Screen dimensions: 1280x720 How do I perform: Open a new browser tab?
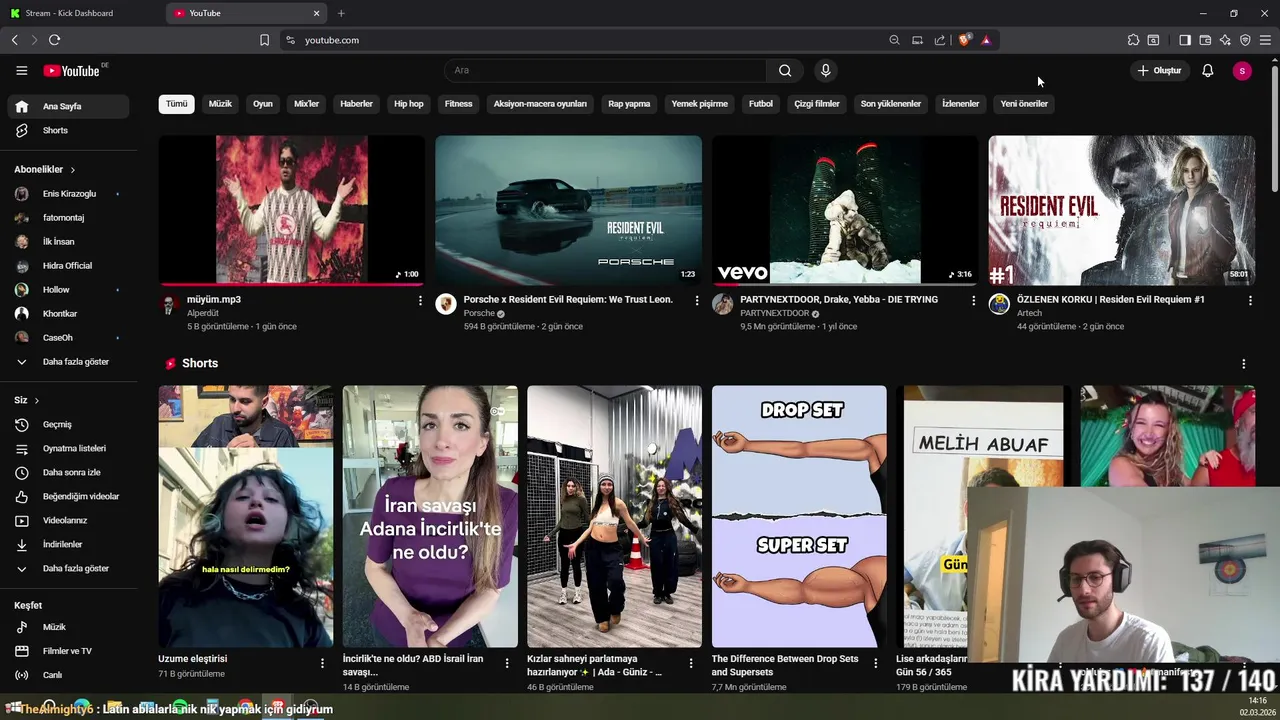[341, 13]
